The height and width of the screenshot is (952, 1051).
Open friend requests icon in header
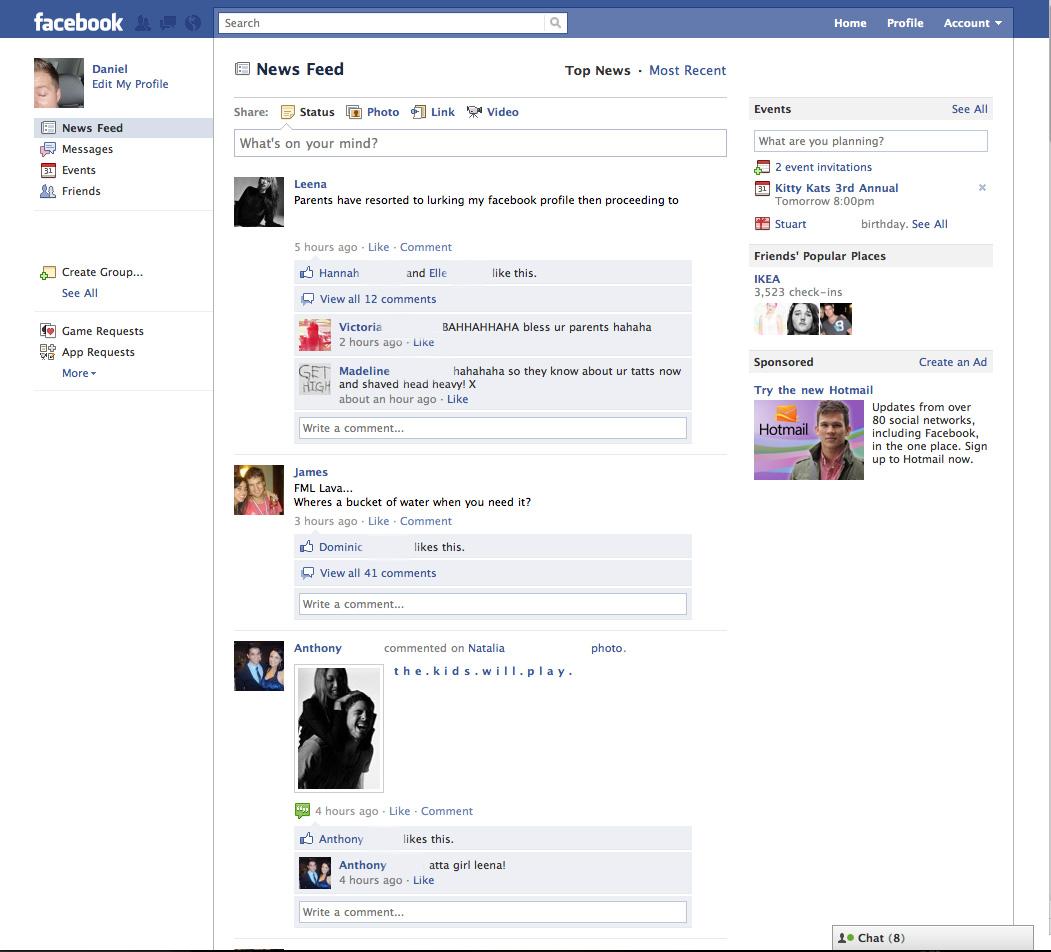pos(143,23)
